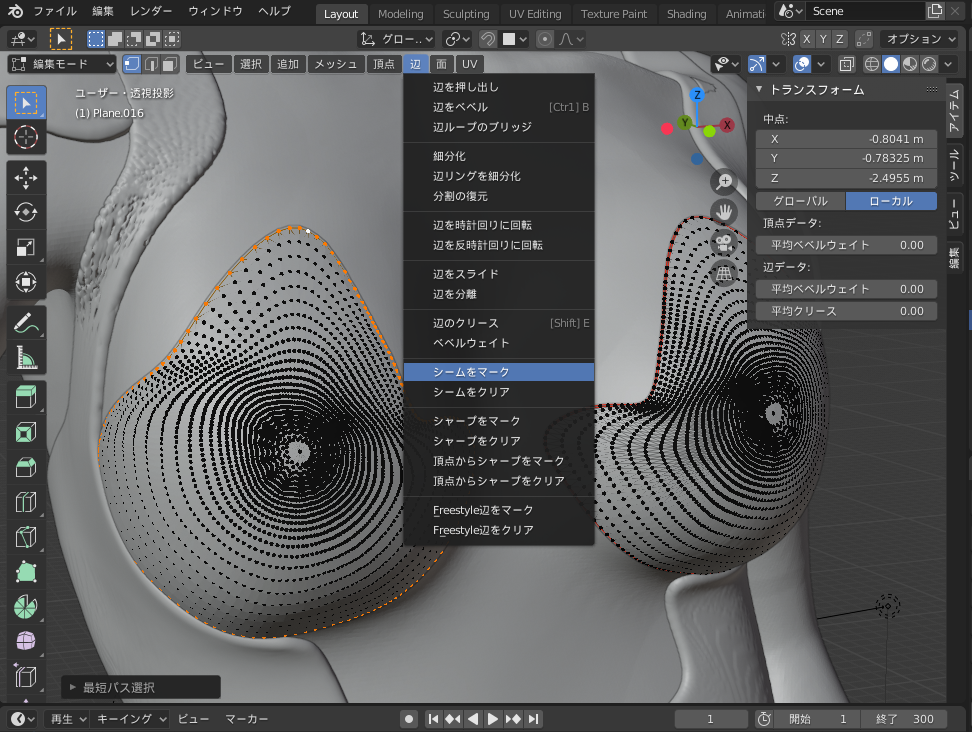Choose 細分化 menu entry
The height and width of the screenshot is (732, 972).
click(x=499, y=156)
